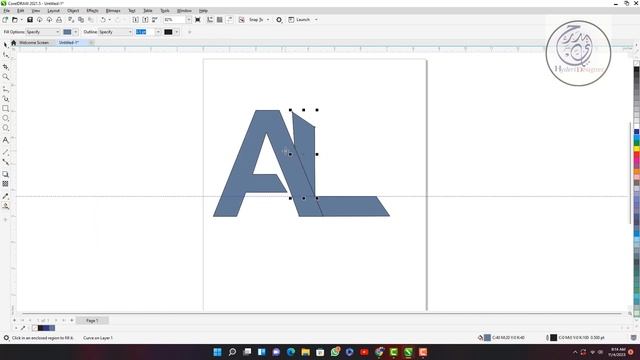
Task: Open File Explorer from taskbar
Action: pyautogui.click(x=306, y=352)
